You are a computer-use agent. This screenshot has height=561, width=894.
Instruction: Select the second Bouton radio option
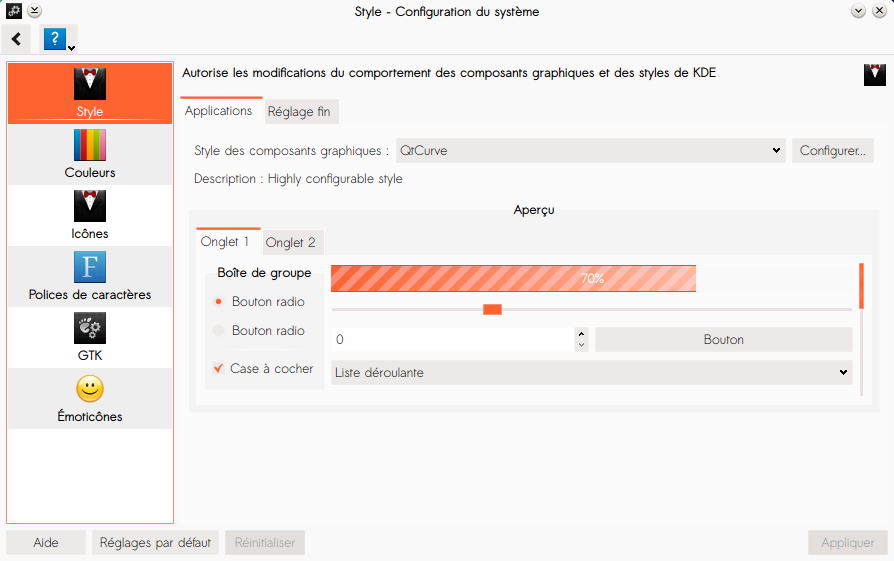click(x=218, y=330)
